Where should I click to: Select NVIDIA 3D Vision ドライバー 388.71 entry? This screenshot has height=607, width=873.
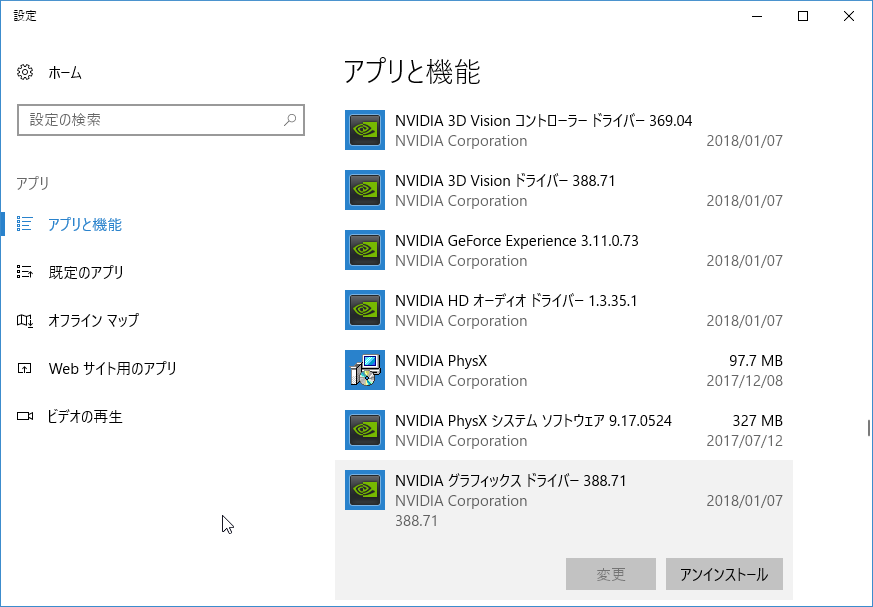tap(563, 190)
